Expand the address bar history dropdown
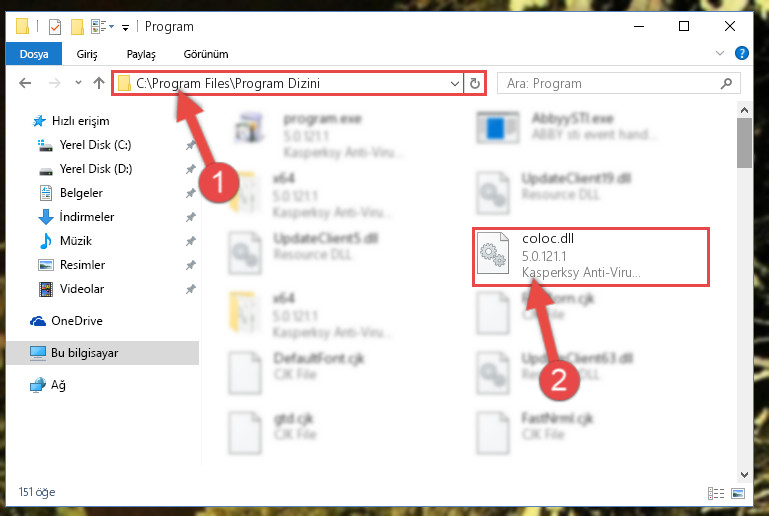 (x=455, y=83)
